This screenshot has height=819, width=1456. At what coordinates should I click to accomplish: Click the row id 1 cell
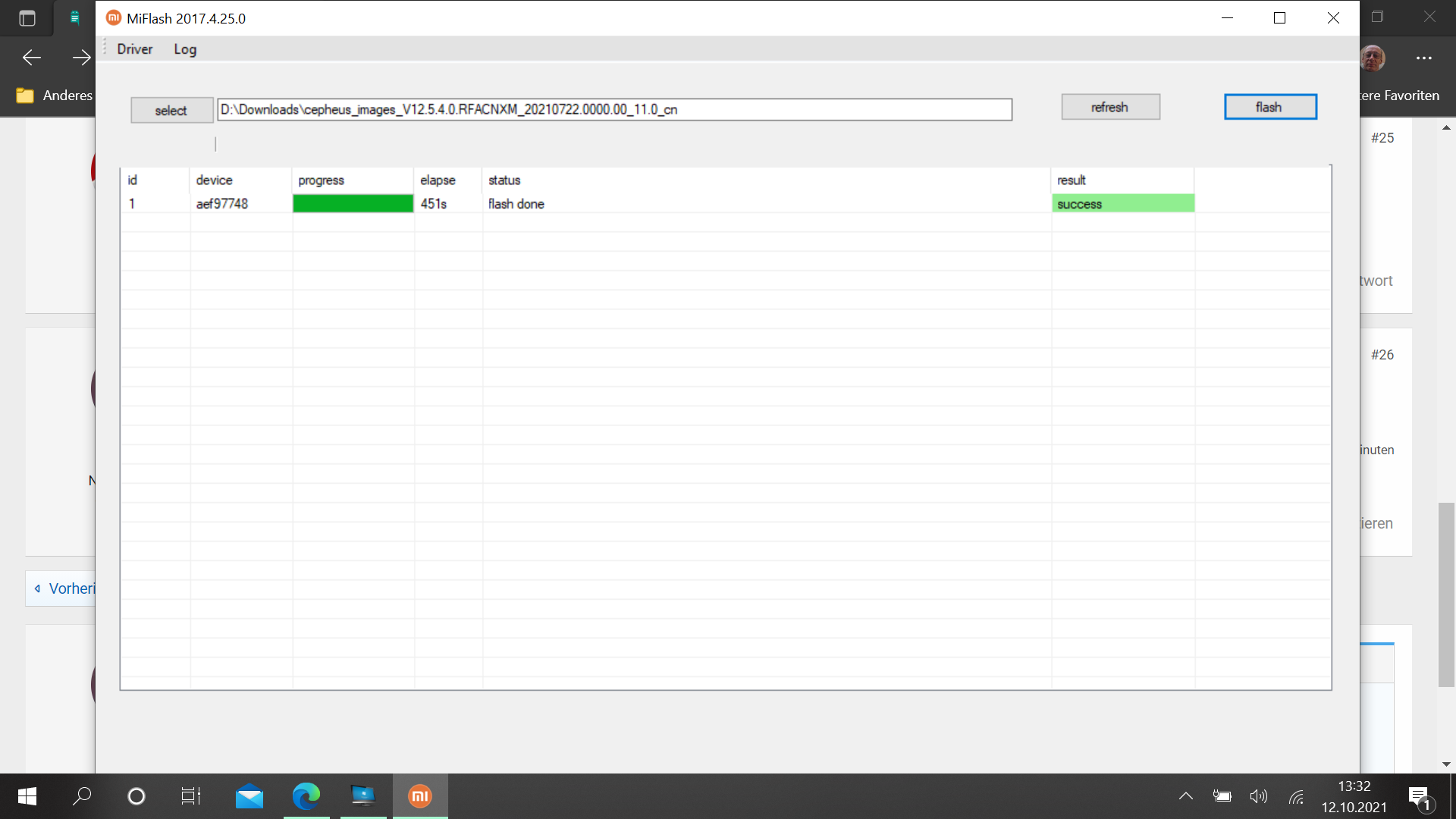pos(155,203)
